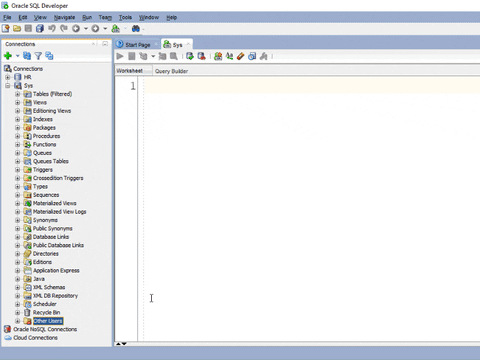This screenshot has height=360, width=480.
Task: Click the New file icon in main toolbar
Action: coord(6,29)
